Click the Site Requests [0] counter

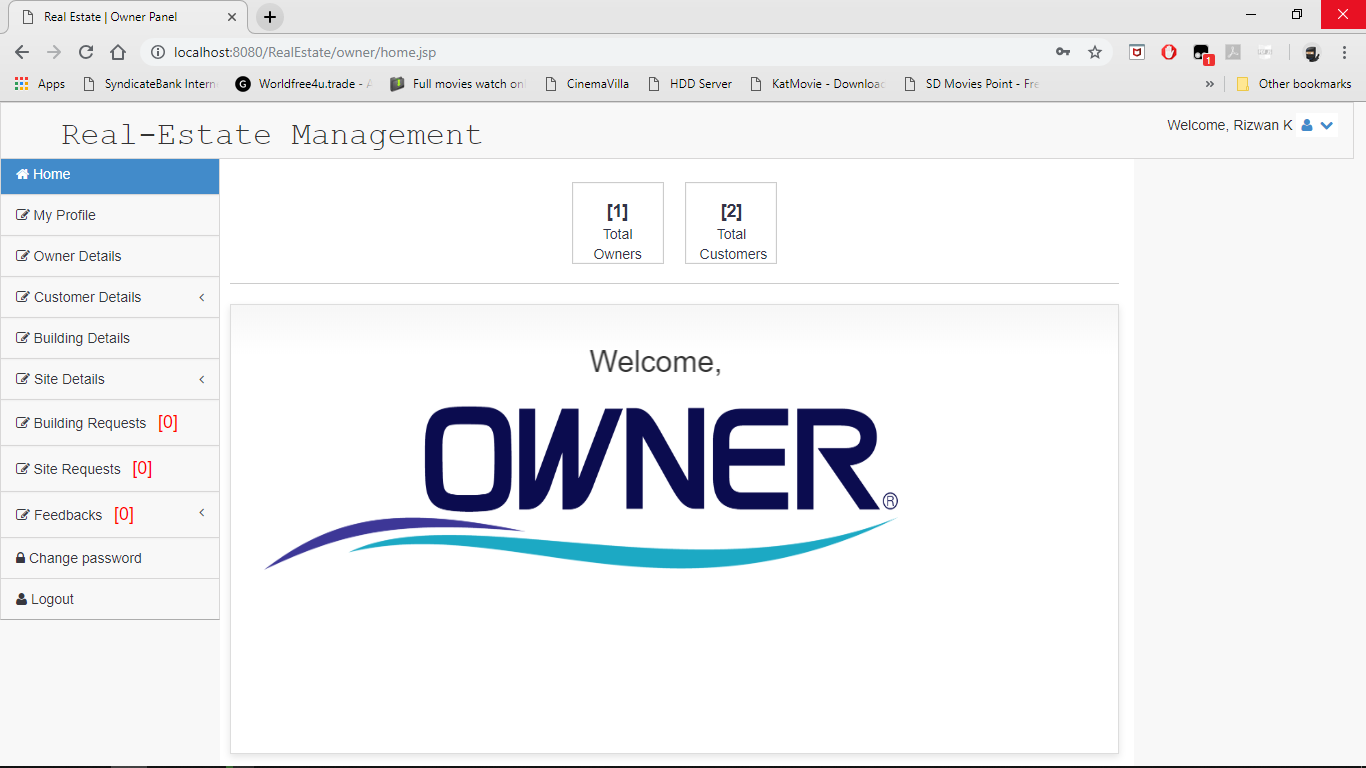click(142, 468)
